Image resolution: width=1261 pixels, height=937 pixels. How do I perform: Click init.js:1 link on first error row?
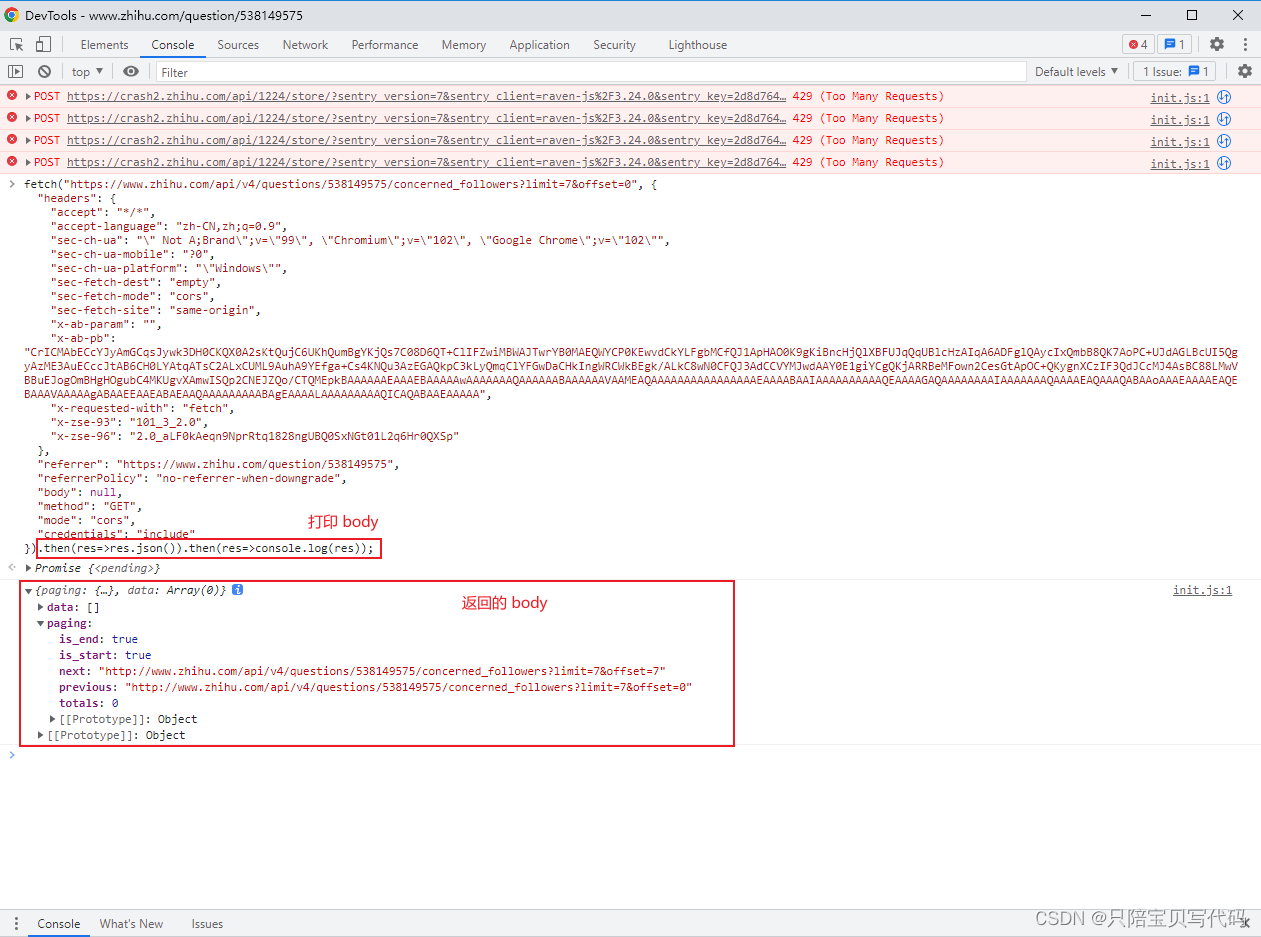pos(1180,98)
